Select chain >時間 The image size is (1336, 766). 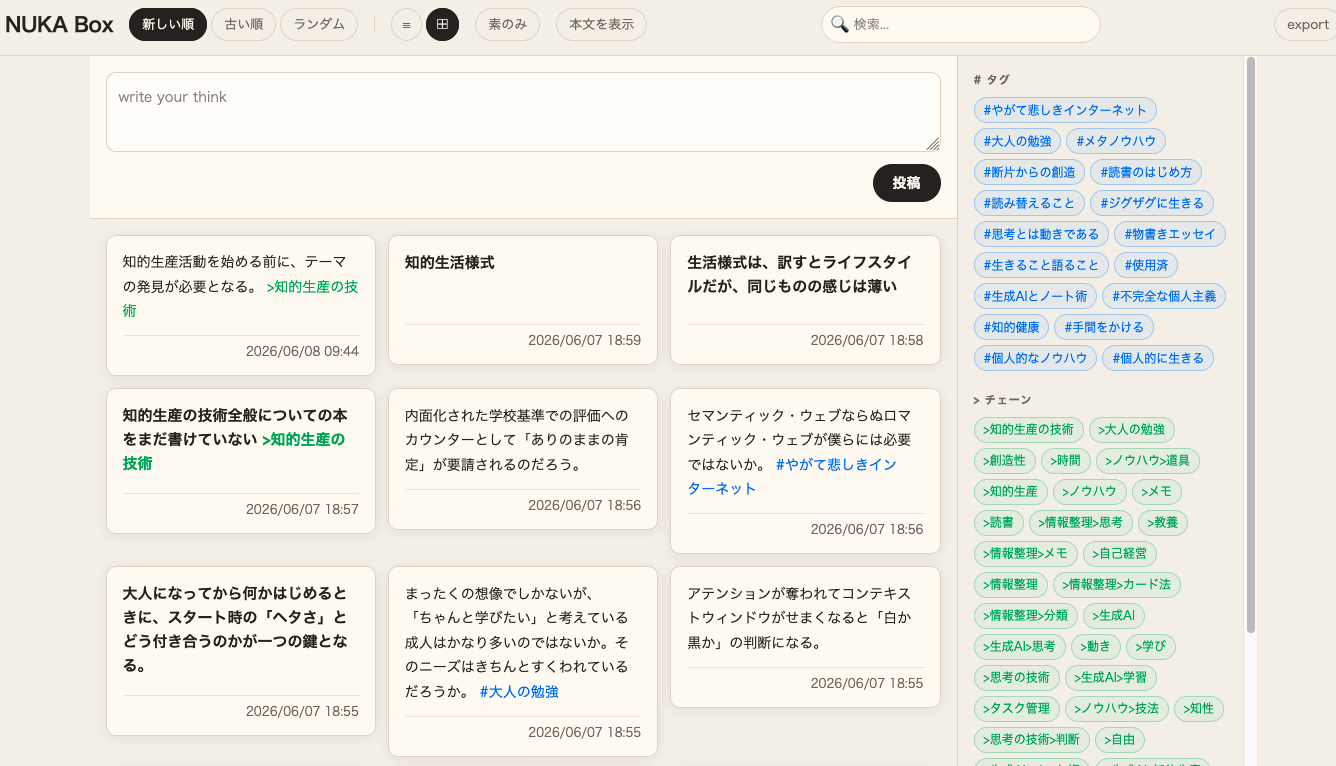(x=1065, y=461)
